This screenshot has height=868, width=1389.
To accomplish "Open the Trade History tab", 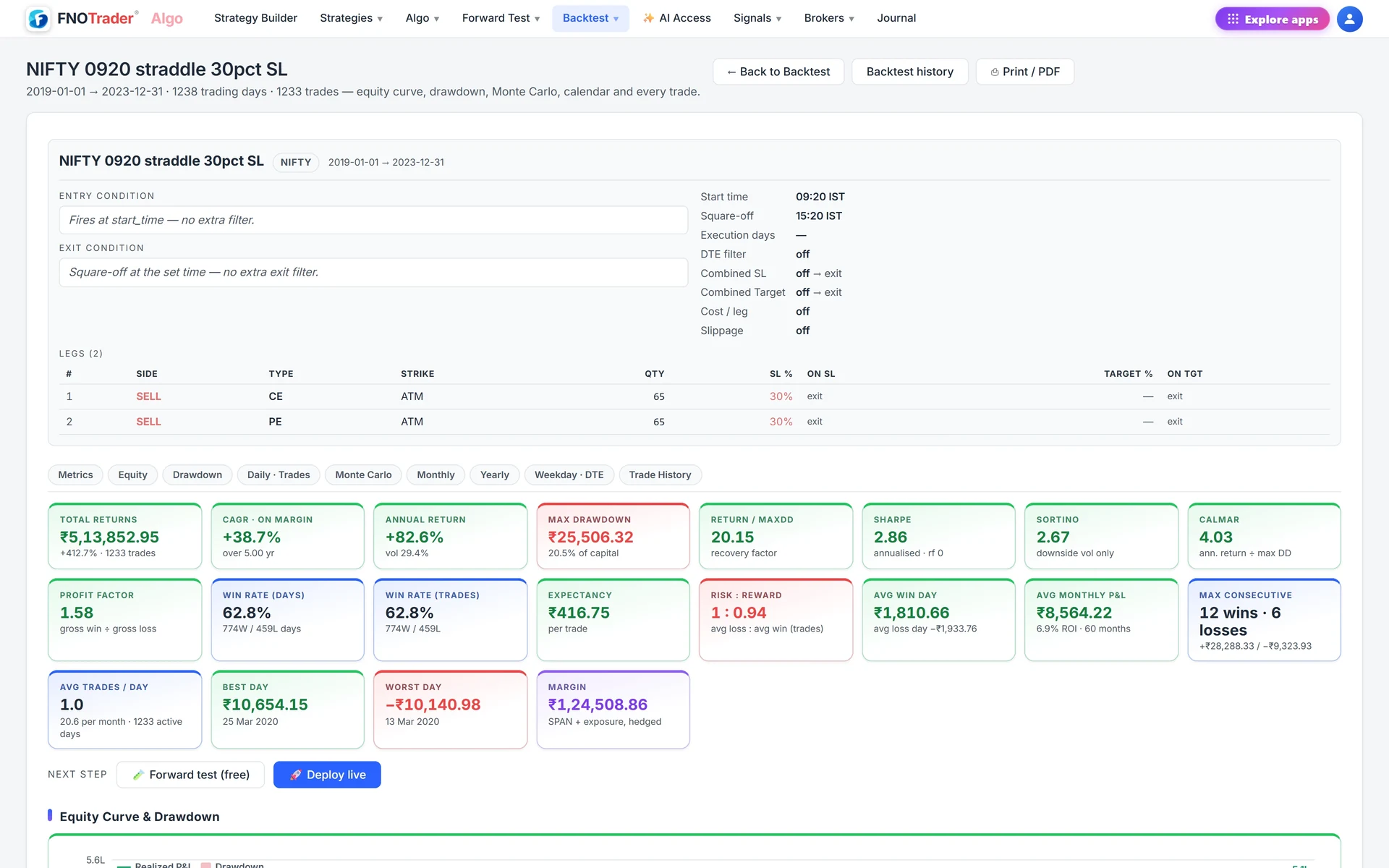I will pyautogui.click(x=660, y=475).
